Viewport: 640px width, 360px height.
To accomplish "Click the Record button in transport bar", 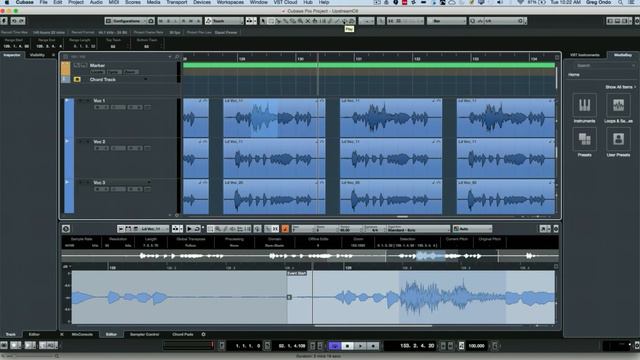I will click(x=373, y=346).
